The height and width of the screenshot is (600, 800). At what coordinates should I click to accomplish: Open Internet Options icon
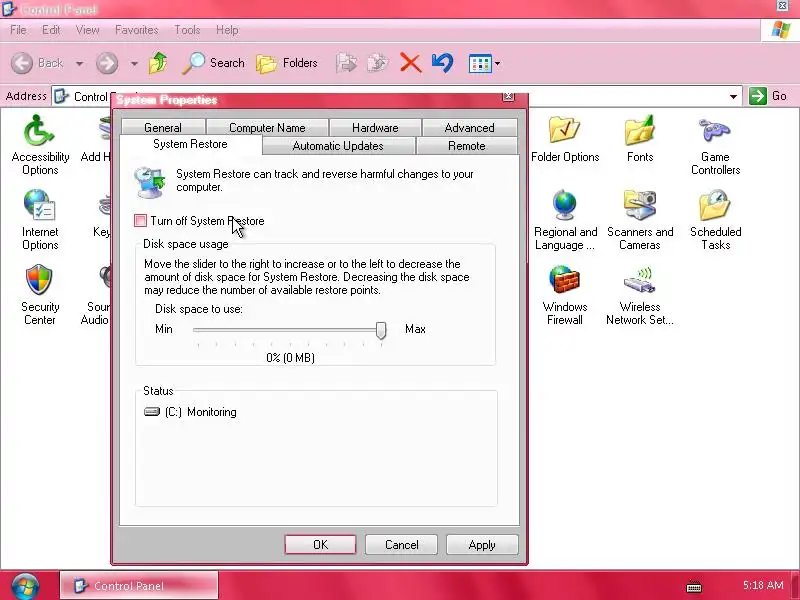coord(40,220)
